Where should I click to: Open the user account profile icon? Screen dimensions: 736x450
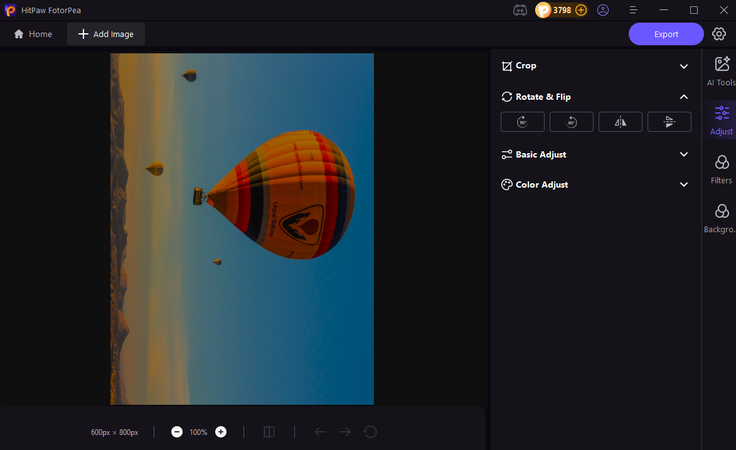[x=603, y=10]
